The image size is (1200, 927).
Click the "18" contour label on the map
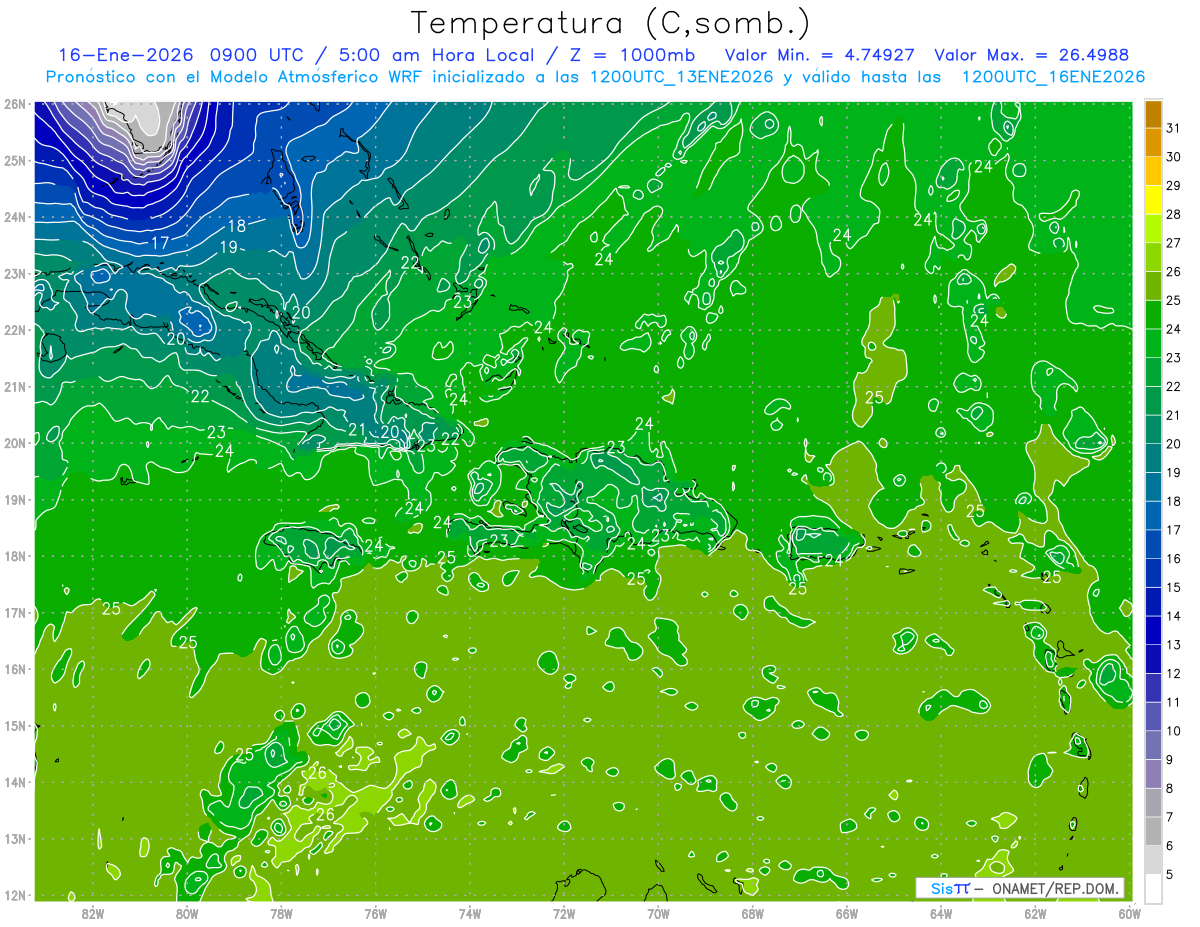point(236,226)
